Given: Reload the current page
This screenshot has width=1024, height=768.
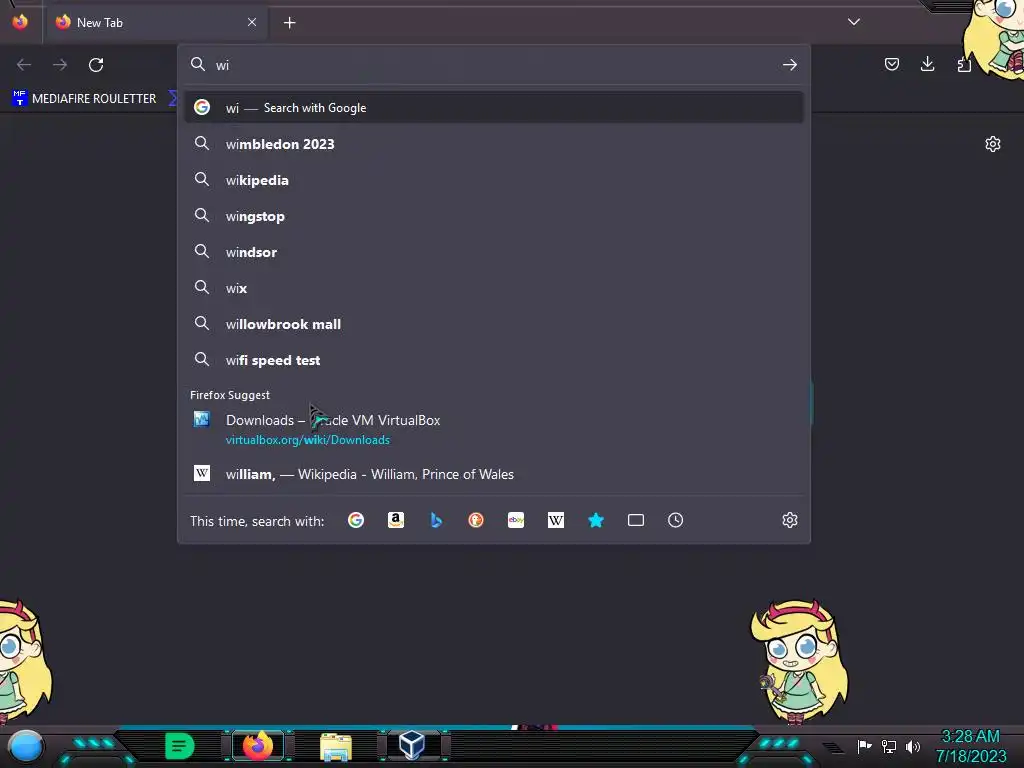Looking at the screenshot, I should [96, 65].
